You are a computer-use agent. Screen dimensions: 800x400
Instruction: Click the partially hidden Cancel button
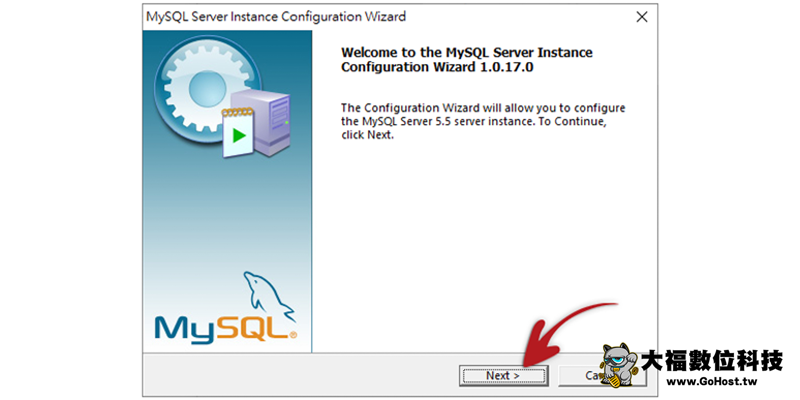click(x=603, y=376)
